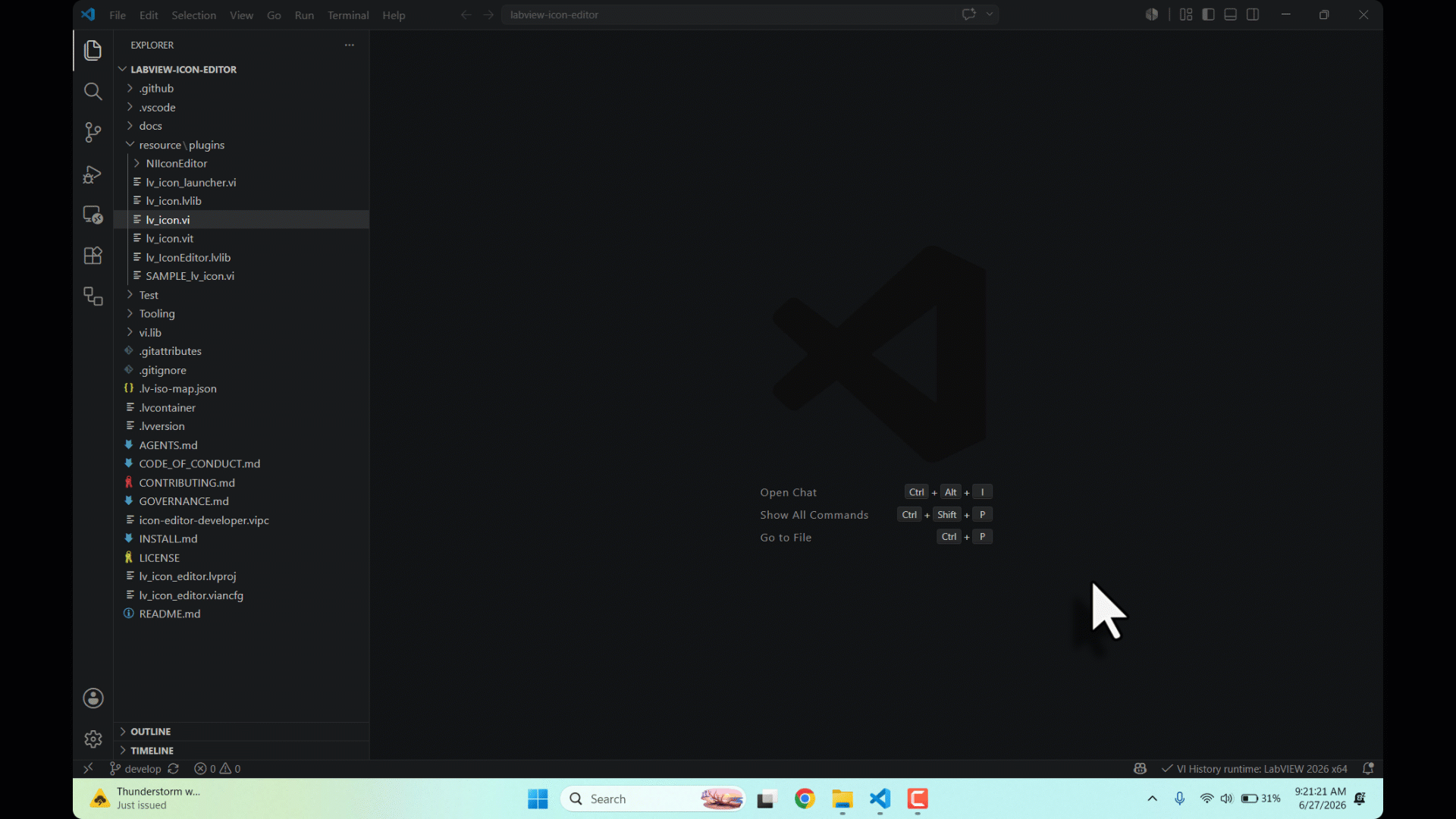This screenshot has width=1456, height=819.
Task: Click the taskbar Search box
Action: [x=653, y=799]
